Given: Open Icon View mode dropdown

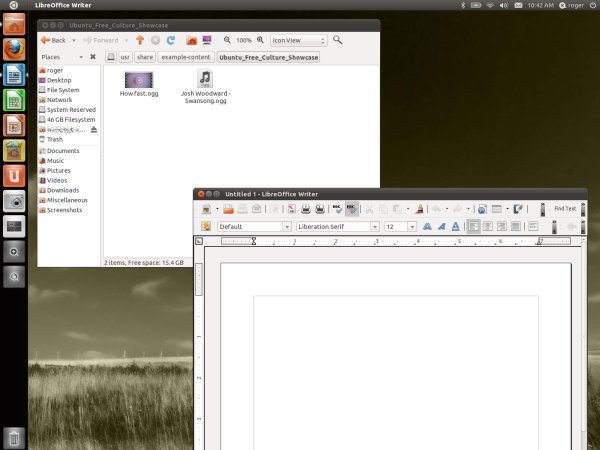Looking at the screenshot, I should coord(298,40).
